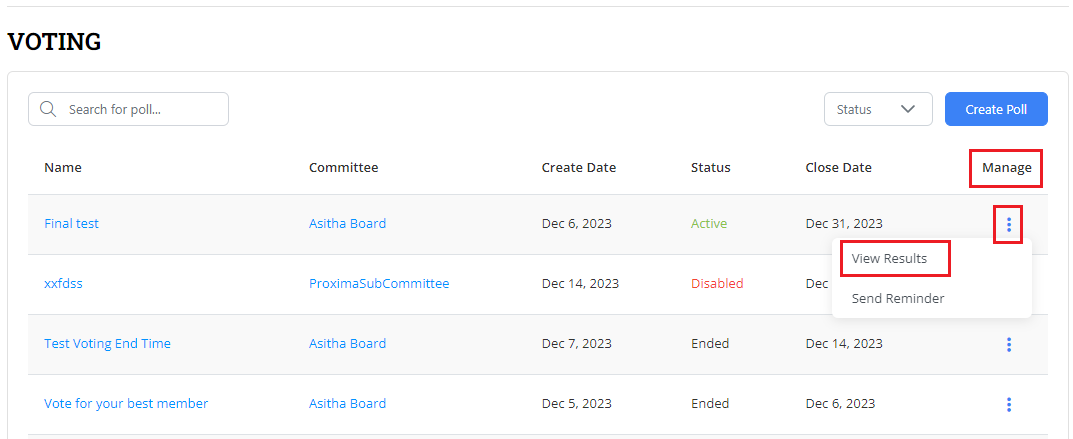
Task: Click the Close Date column header
Action: [x=838, y=168]
